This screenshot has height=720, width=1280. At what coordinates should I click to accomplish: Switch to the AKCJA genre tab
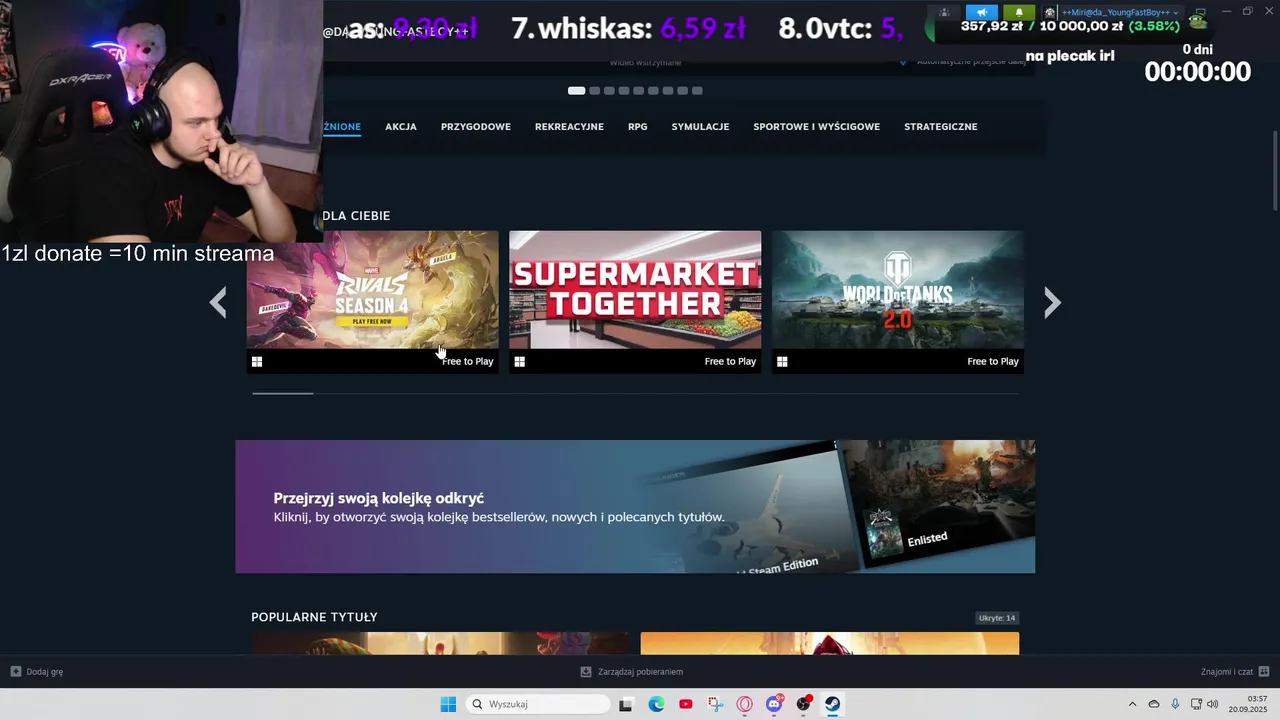pyautogui.click(x=401, y=127)
